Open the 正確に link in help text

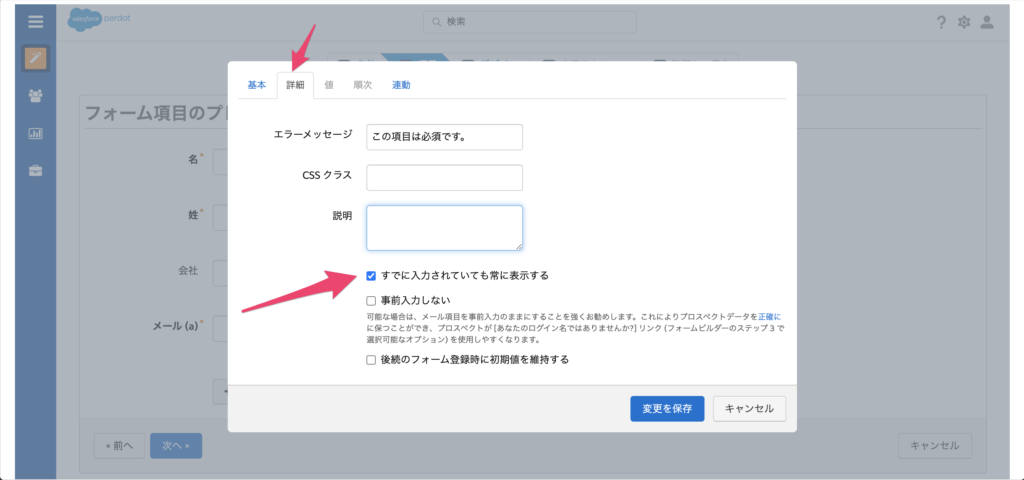(x=769, y=316)
